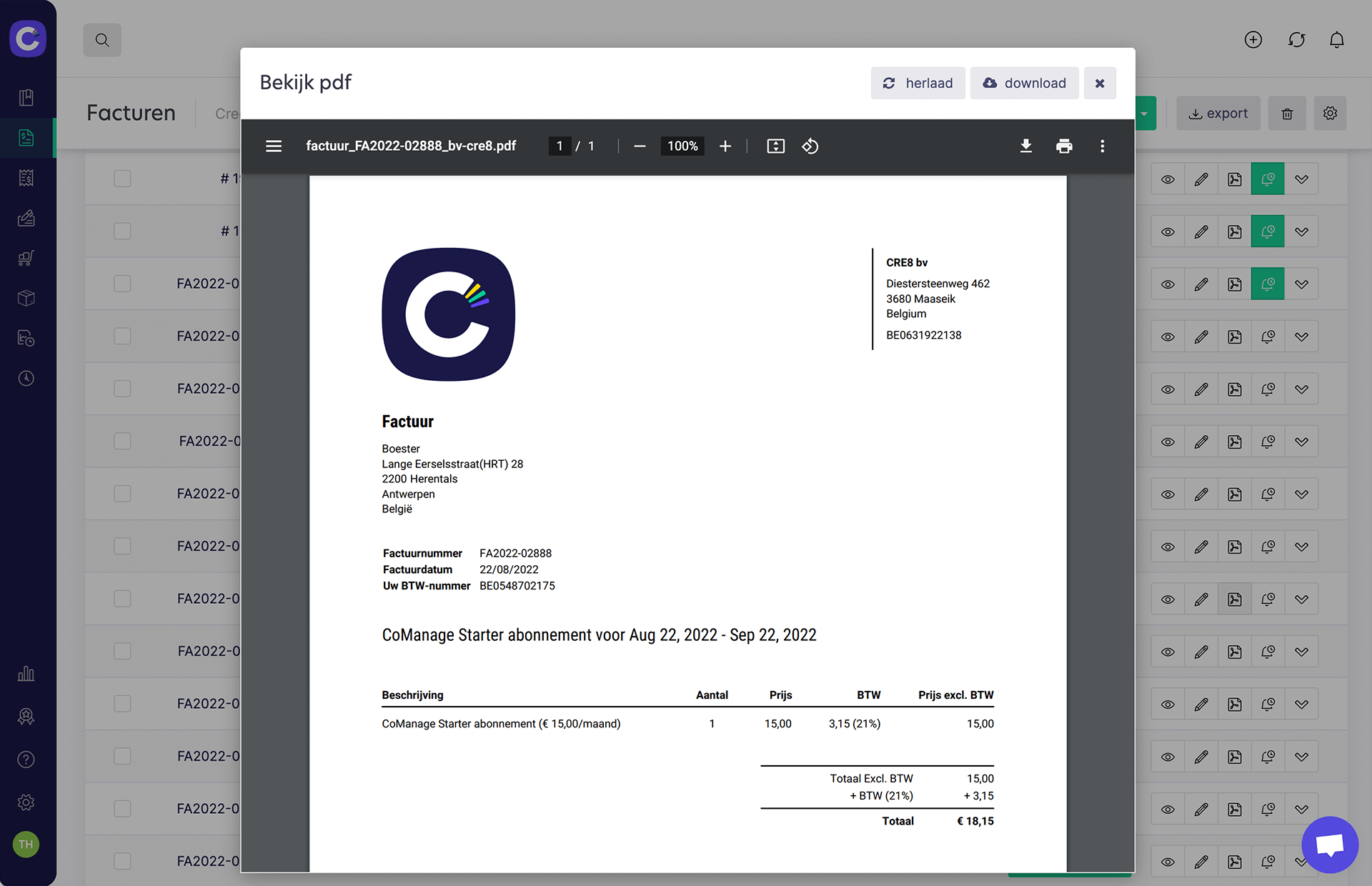This screenshot has width=1372, height=886.
Task: Open the notifications bell
Action: [1336, 40]
